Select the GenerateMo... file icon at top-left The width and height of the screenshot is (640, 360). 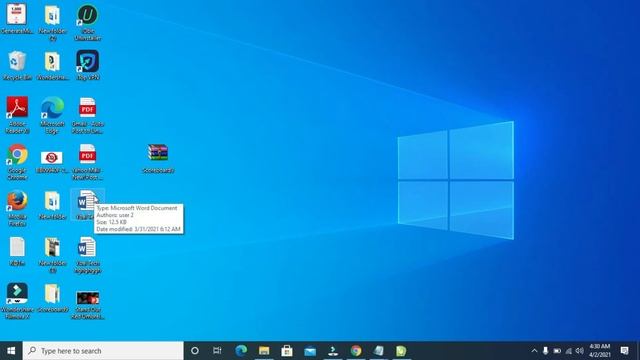pos(17,15)
